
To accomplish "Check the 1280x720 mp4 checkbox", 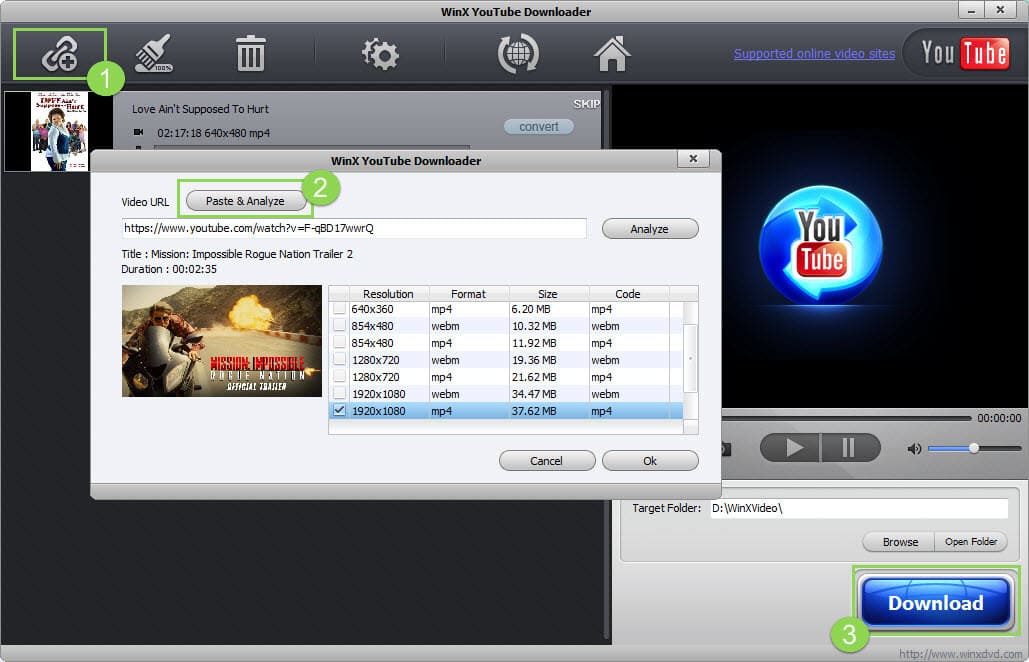I will 339,377.
